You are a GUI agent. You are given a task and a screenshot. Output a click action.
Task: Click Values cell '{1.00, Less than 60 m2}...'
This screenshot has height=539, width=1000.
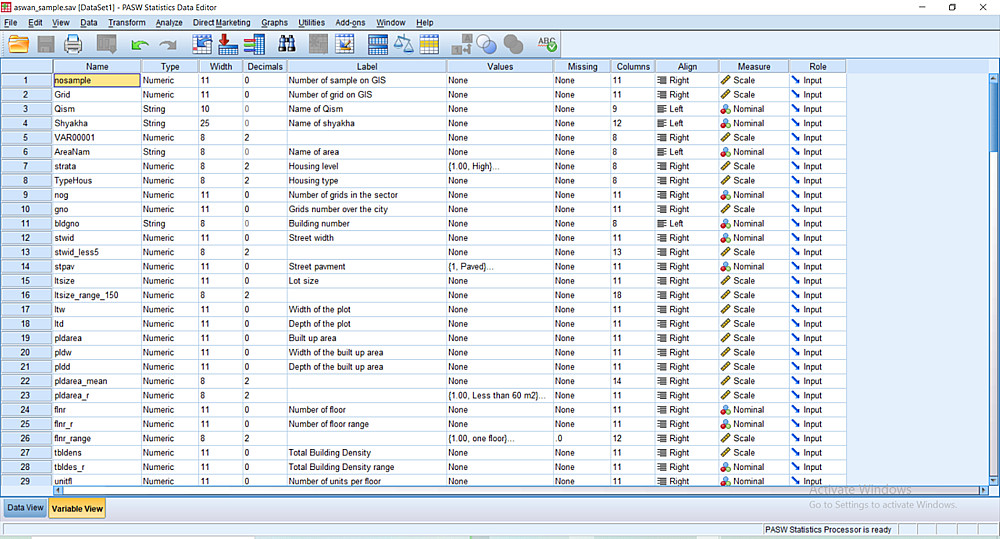coord(500,395)
